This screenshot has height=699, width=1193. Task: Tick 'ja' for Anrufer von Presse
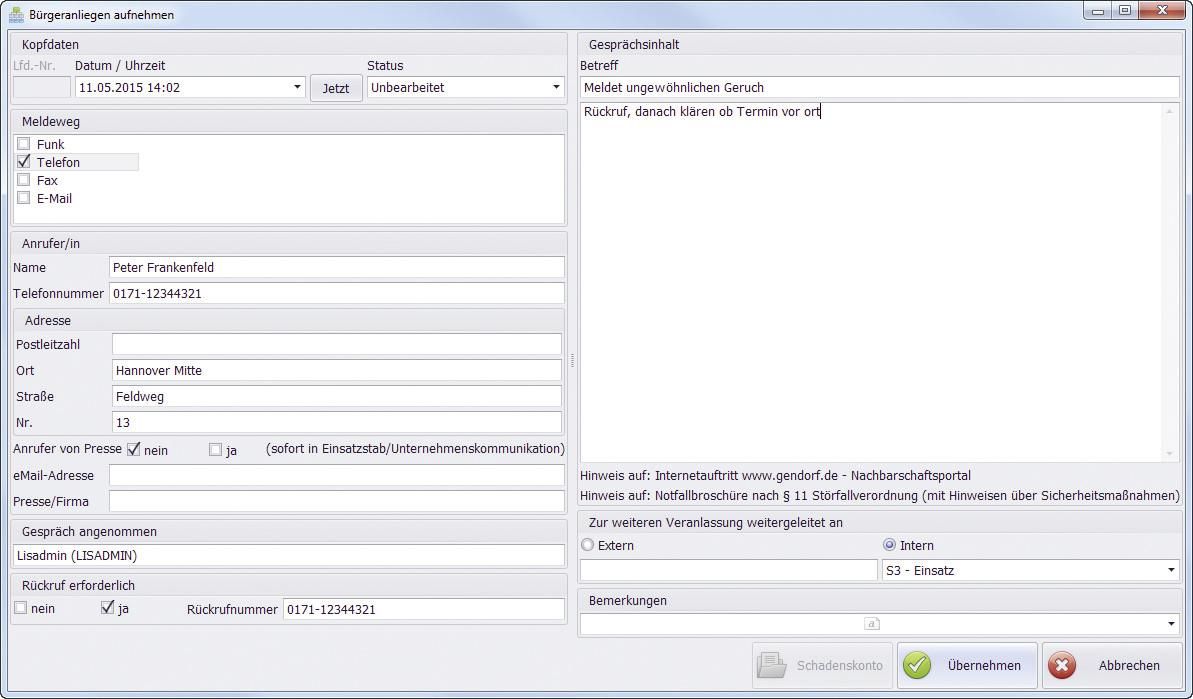(x=215, y=450)
